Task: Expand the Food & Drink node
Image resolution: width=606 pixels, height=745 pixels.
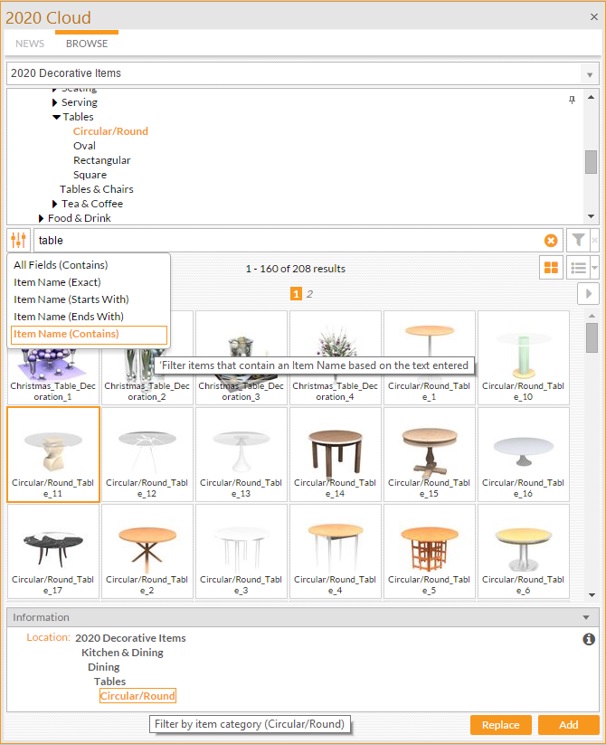Action: [x=41, y=219]
